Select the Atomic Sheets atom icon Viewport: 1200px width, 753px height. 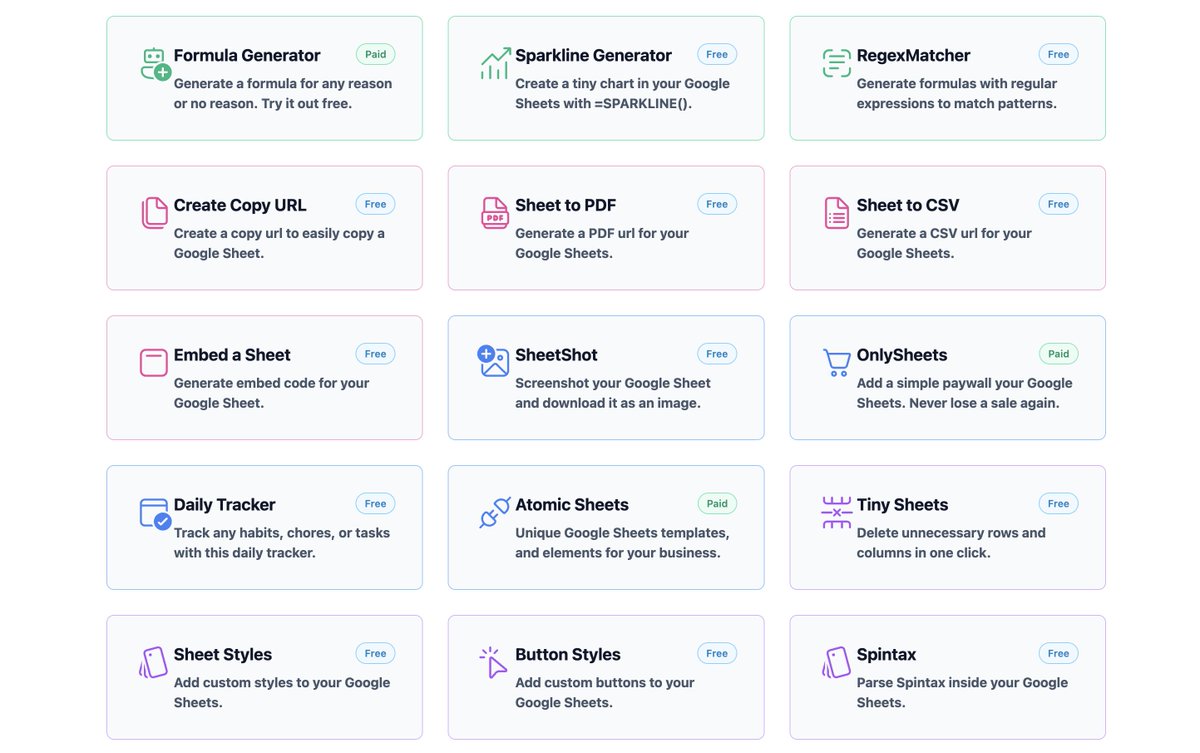click(494, 512)
